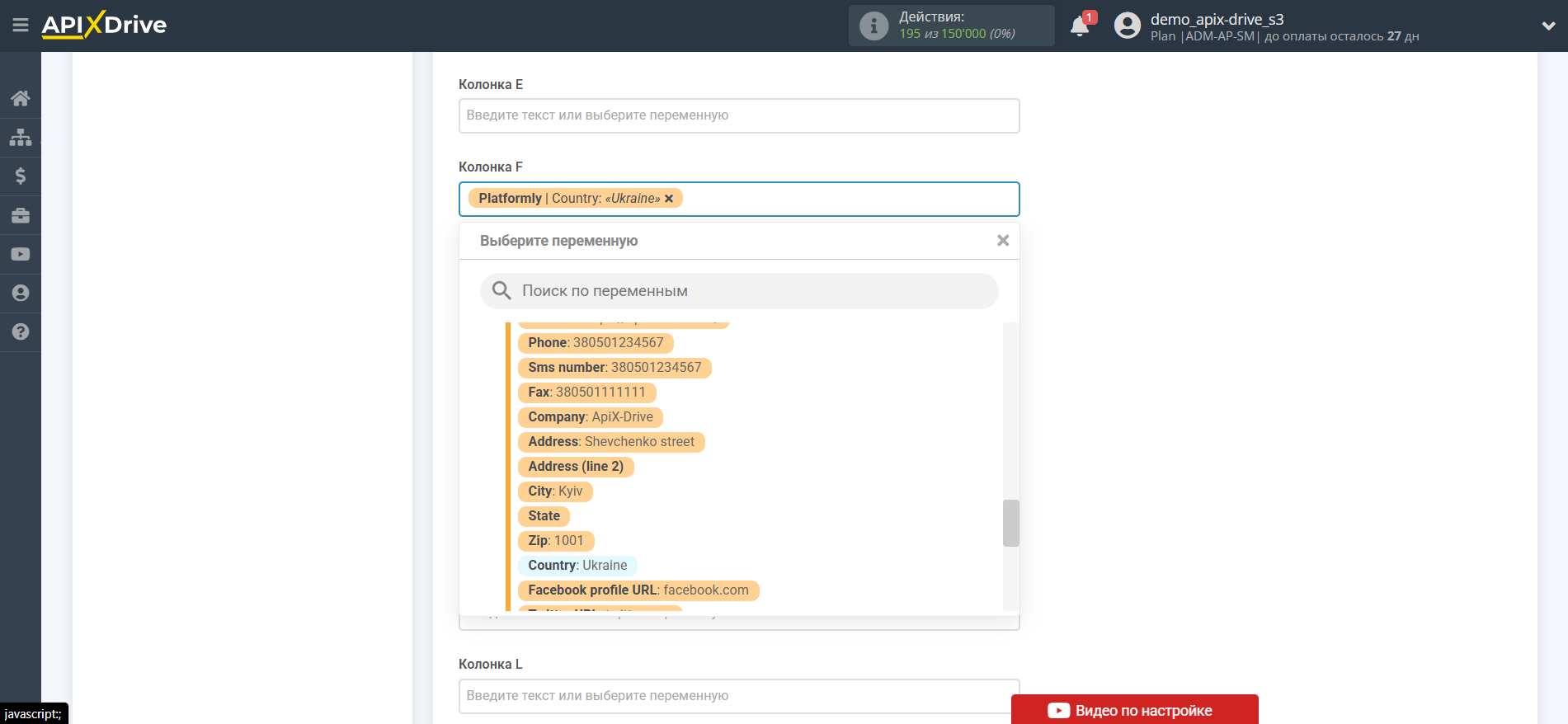Close the variable selection panel
This screenshot has width=1568, height=724.
(1002, 241)
